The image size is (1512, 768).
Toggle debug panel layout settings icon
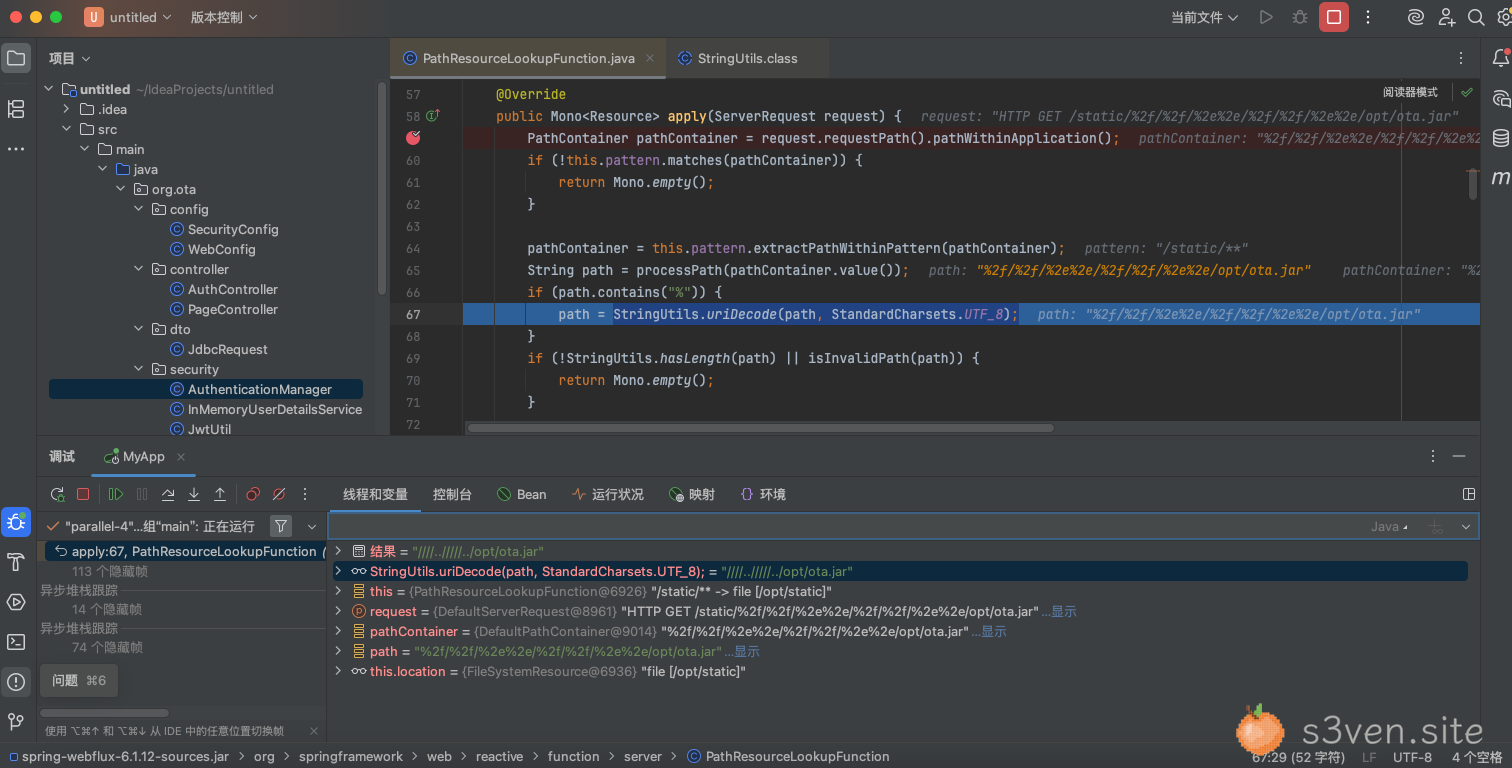pos(1469,494)
